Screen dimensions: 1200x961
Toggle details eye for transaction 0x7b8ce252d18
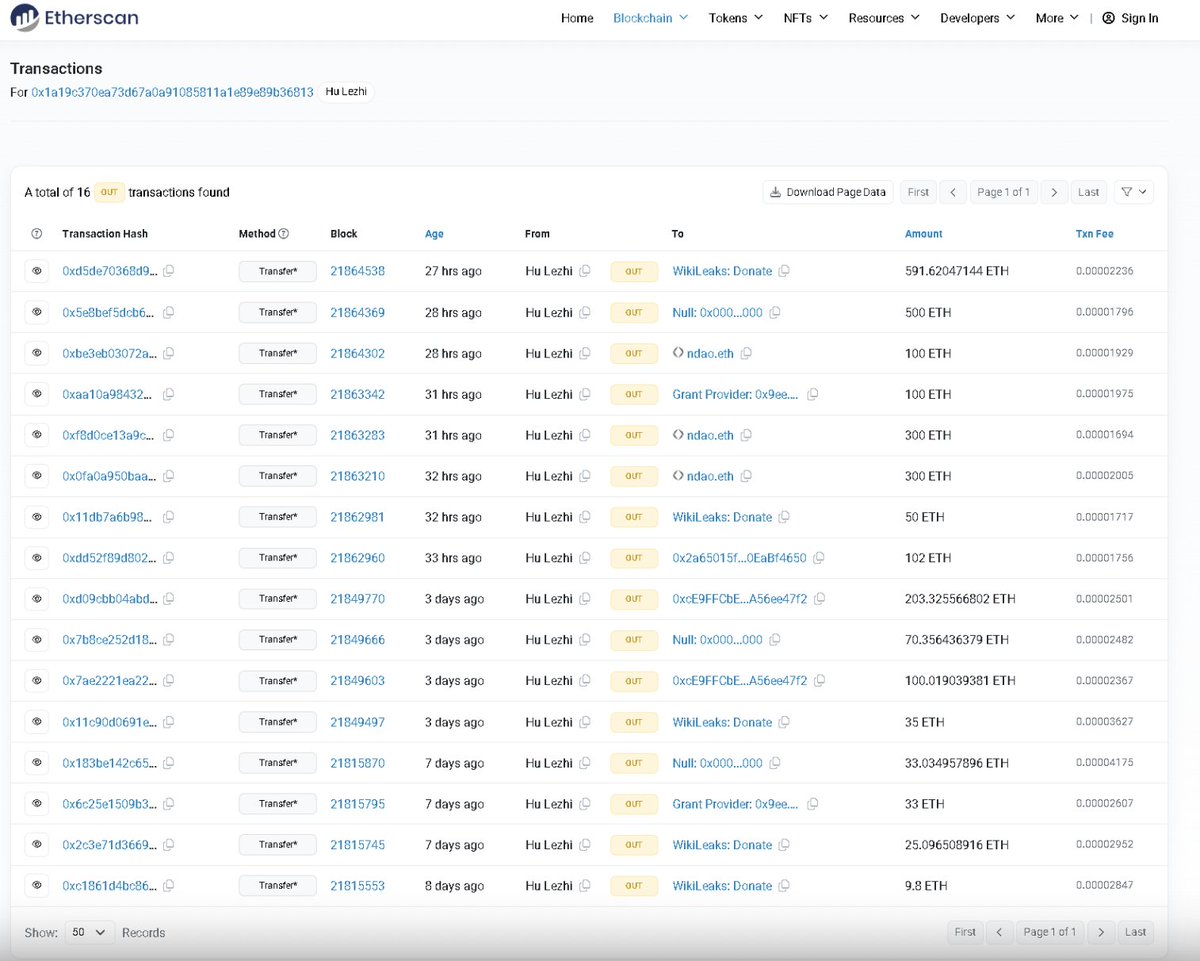(x=37, y=640)
